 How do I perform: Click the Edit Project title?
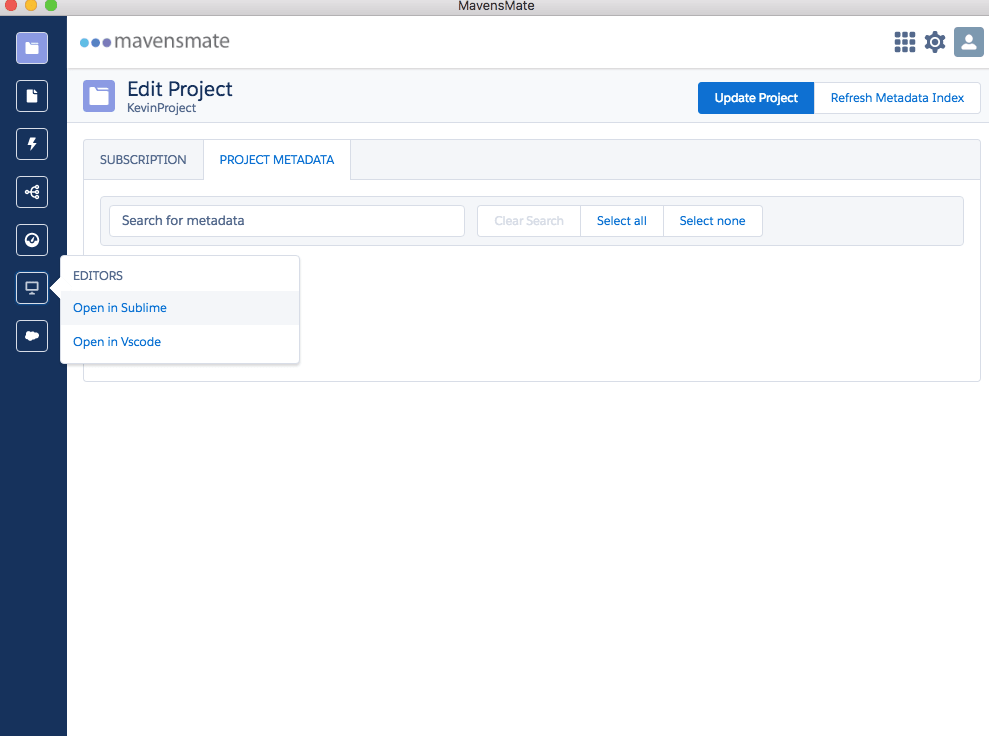click(x=180, y=89)
